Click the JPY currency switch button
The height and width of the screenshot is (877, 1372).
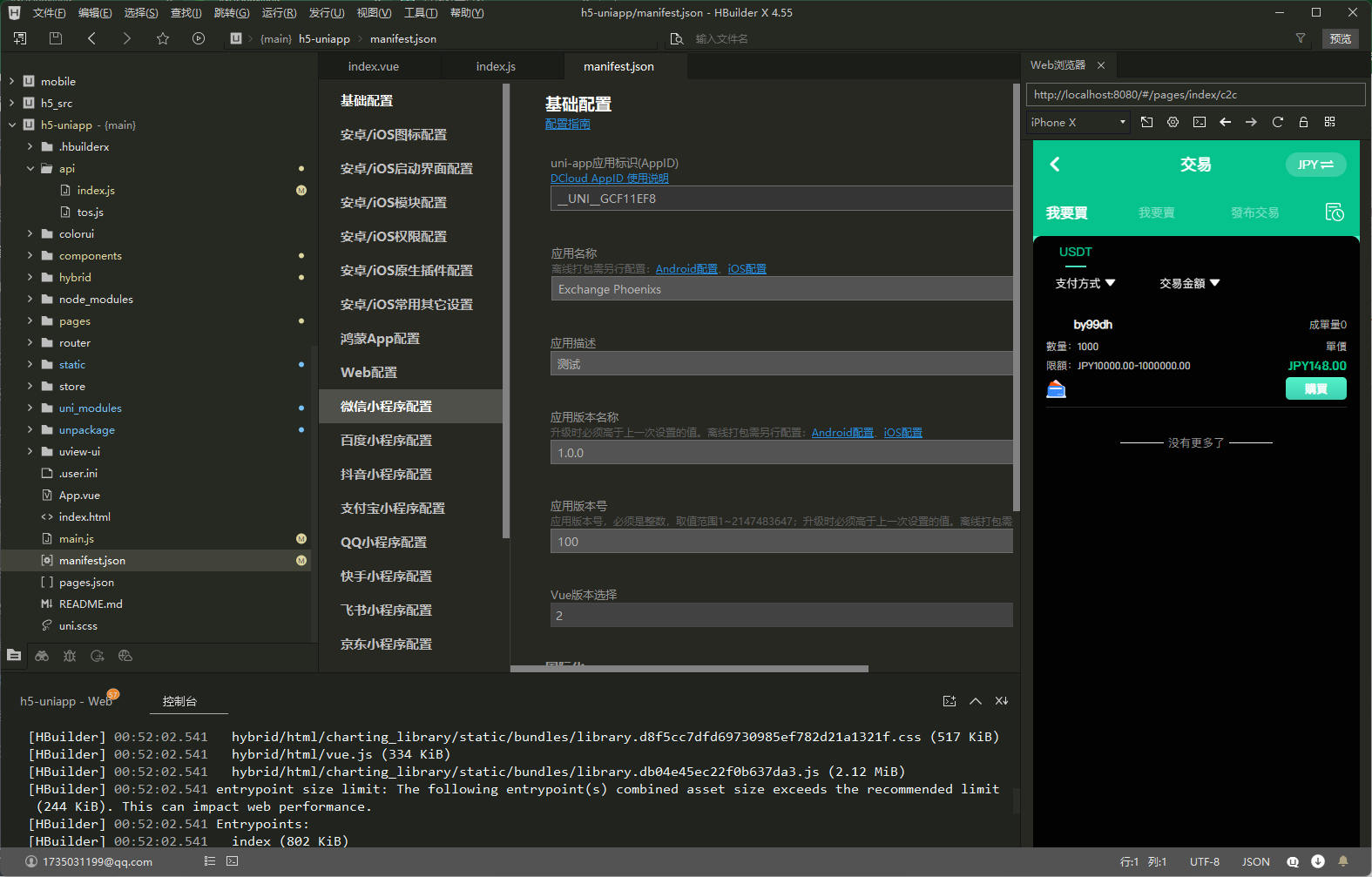[1315, 165]
